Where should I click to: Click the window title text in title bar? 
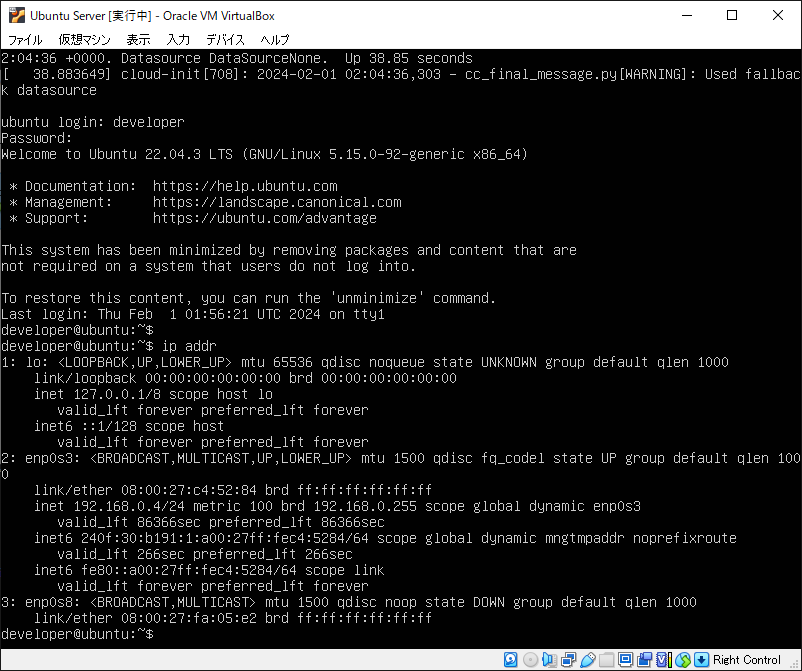pos(152,16)
